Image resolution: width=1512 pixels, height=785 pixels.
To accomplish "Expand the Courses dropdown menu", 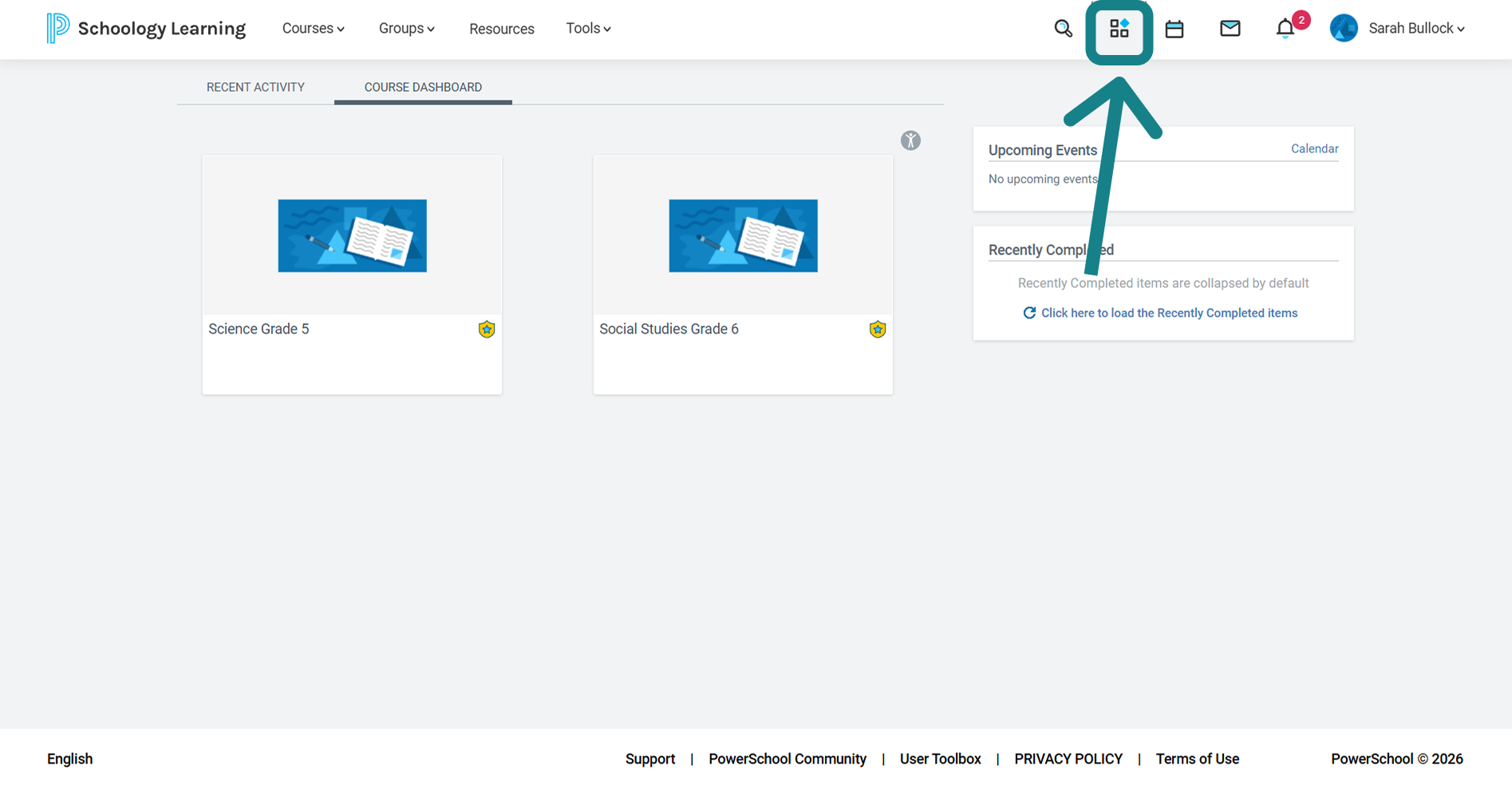I will tap(314, 29).
